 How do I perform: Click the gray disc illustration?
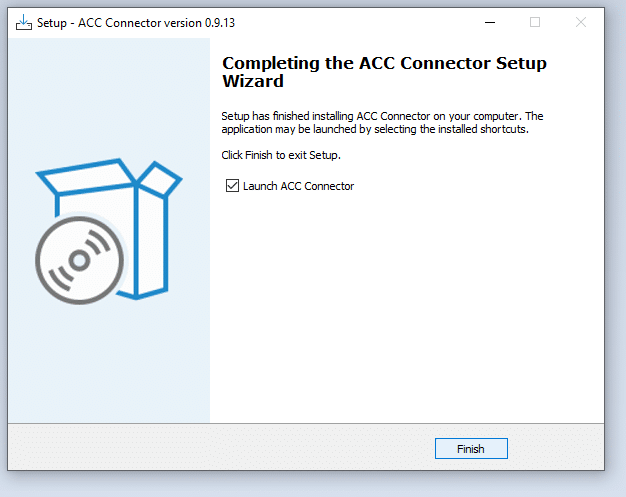pyautogui.click(x=79, y=260)
